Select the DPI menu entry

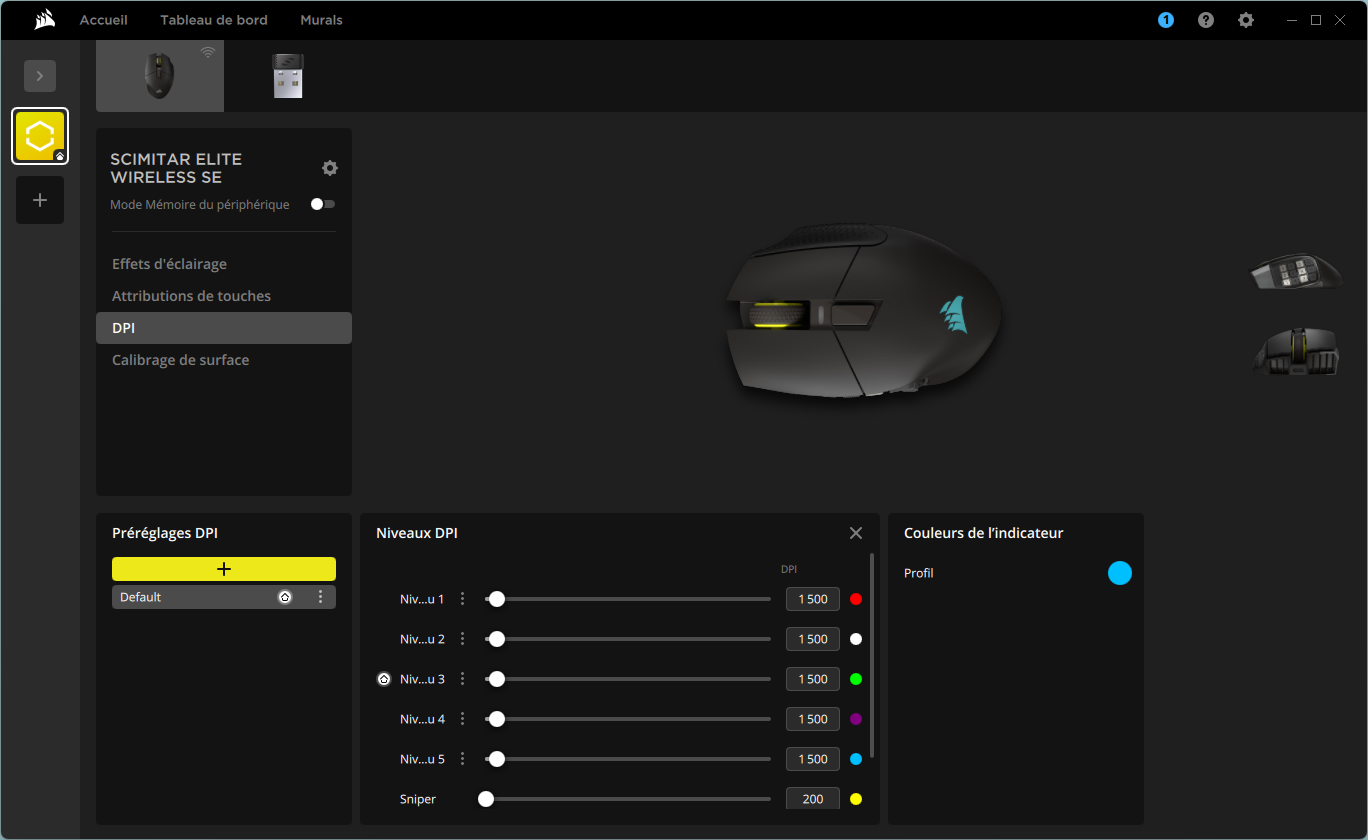[224, 328]
